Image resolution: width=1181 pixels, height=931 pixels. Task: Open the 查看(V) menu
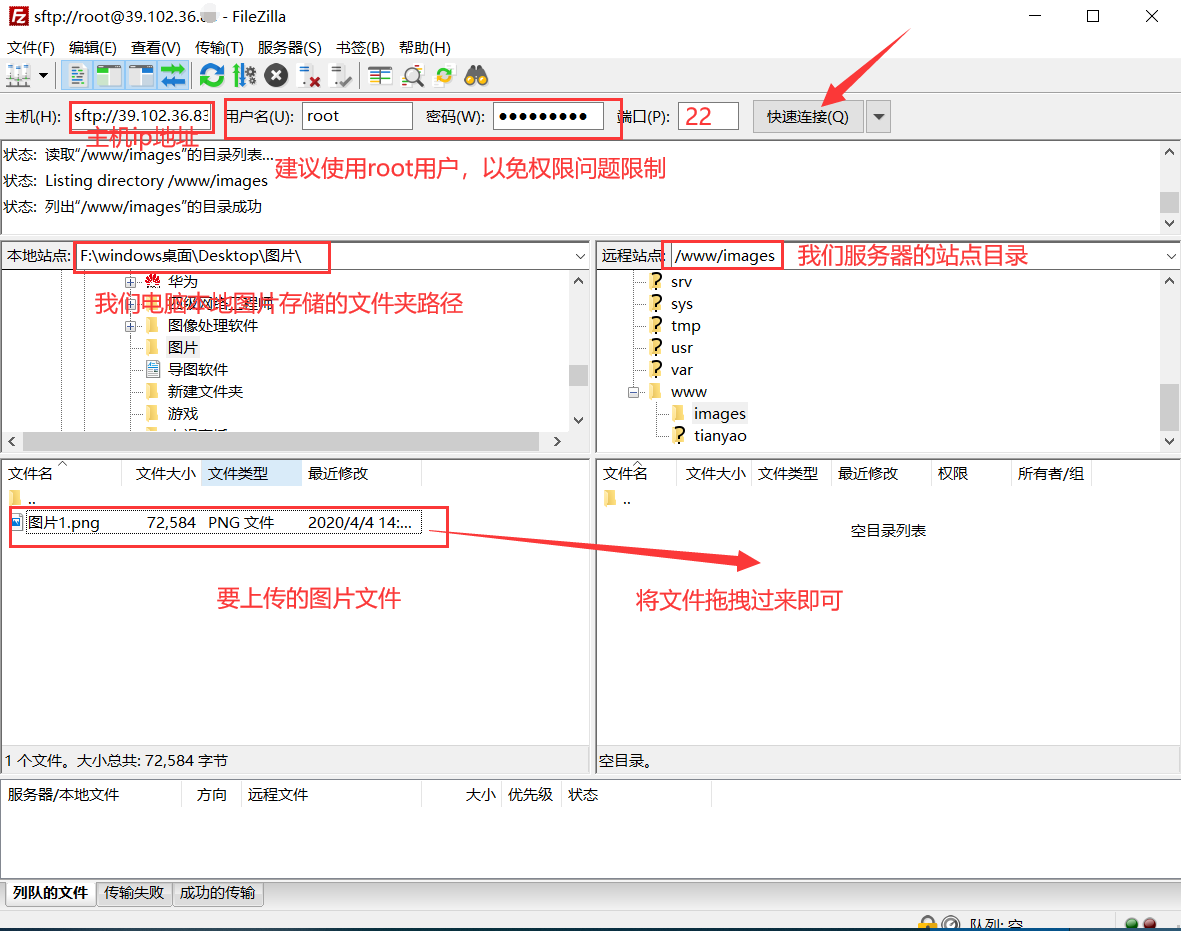tap(156, 47)
